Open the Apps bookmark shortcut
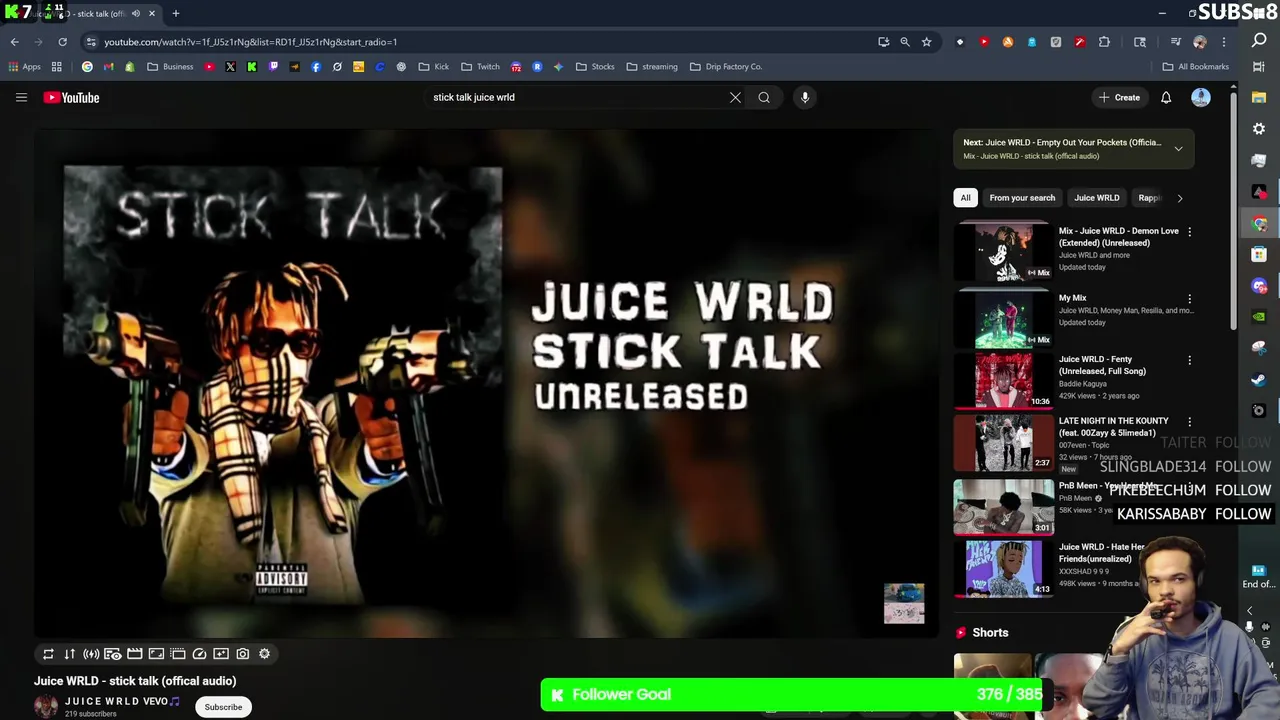Viewport: 1280px width, 720px height. [x=24, y=67]
